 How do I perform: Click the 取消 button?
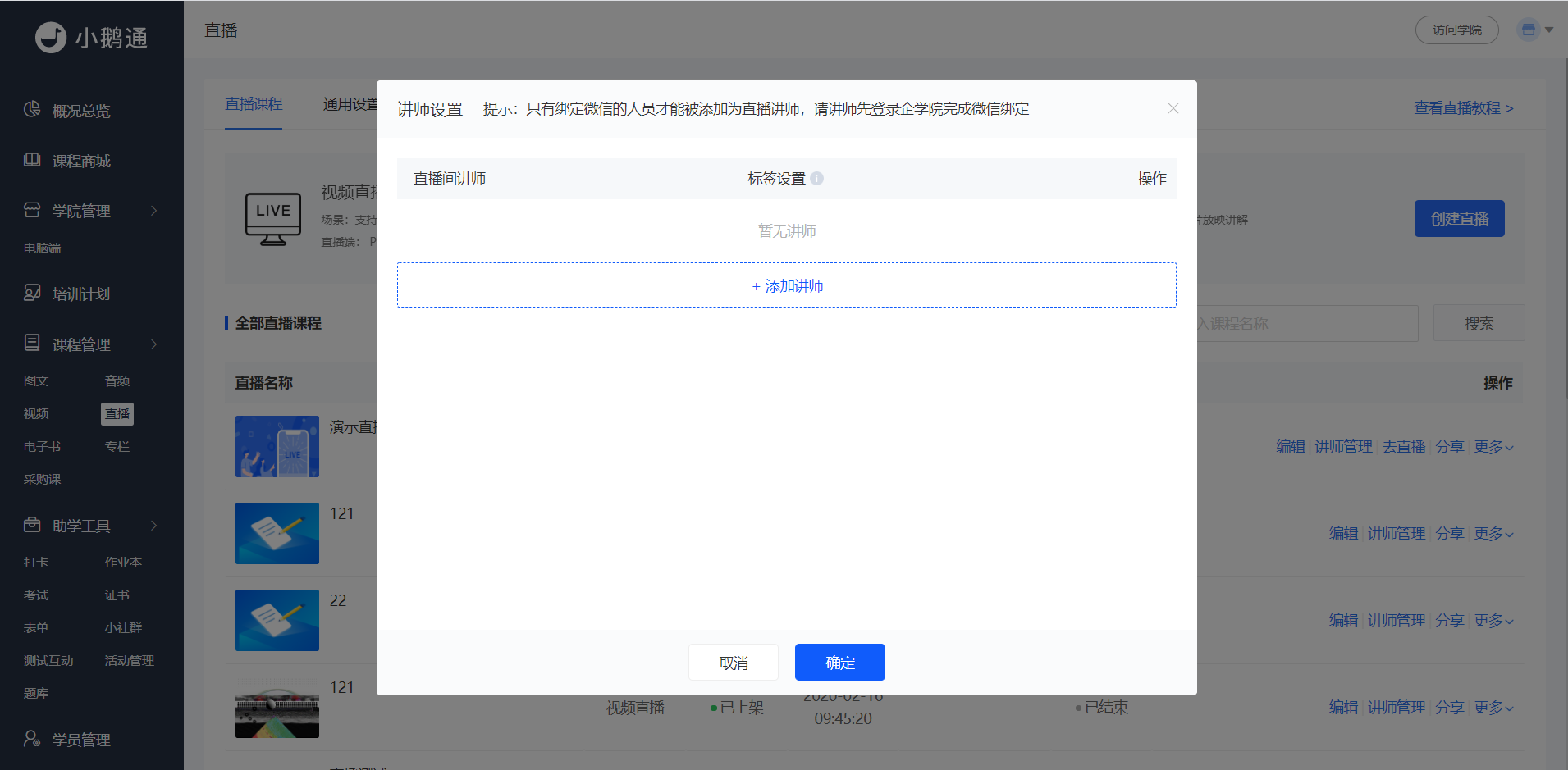pyautogui.click(x=734, y=662)
